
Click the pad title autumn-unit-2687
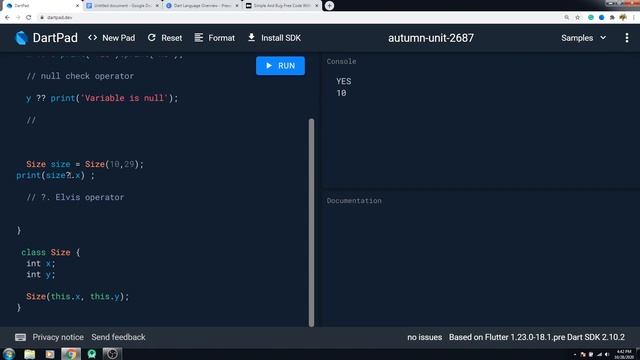(431, 38)
